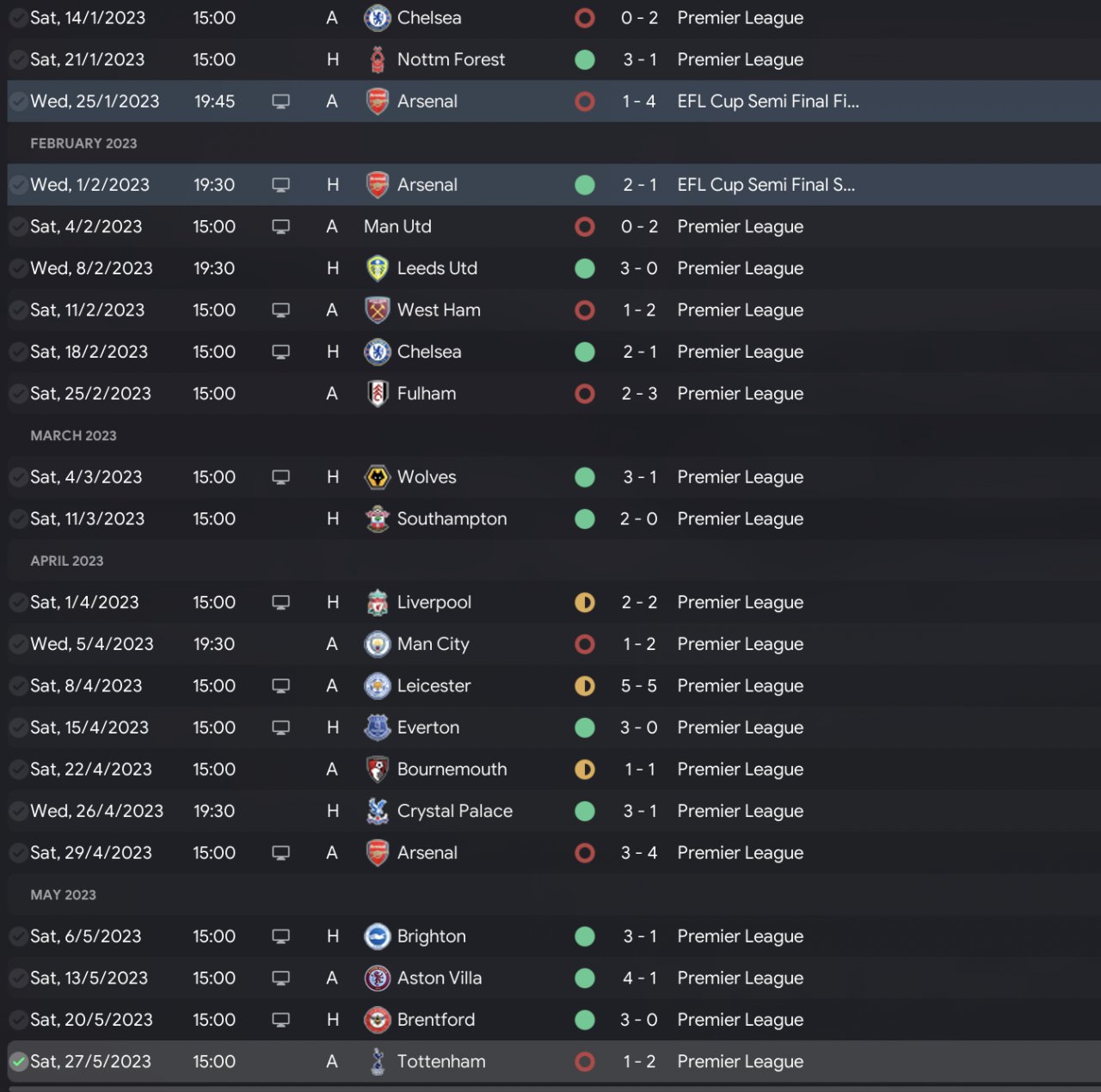
Task: Click the green win indicator for Leeds Utd
Action: [585, 268]
